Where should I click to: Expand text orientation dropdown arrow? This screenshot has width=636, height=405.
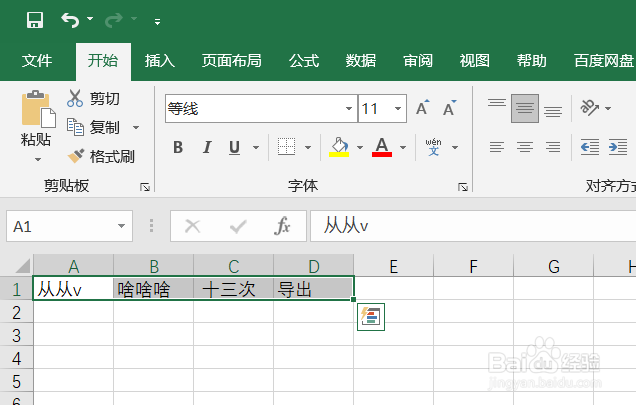coord(608,108)
